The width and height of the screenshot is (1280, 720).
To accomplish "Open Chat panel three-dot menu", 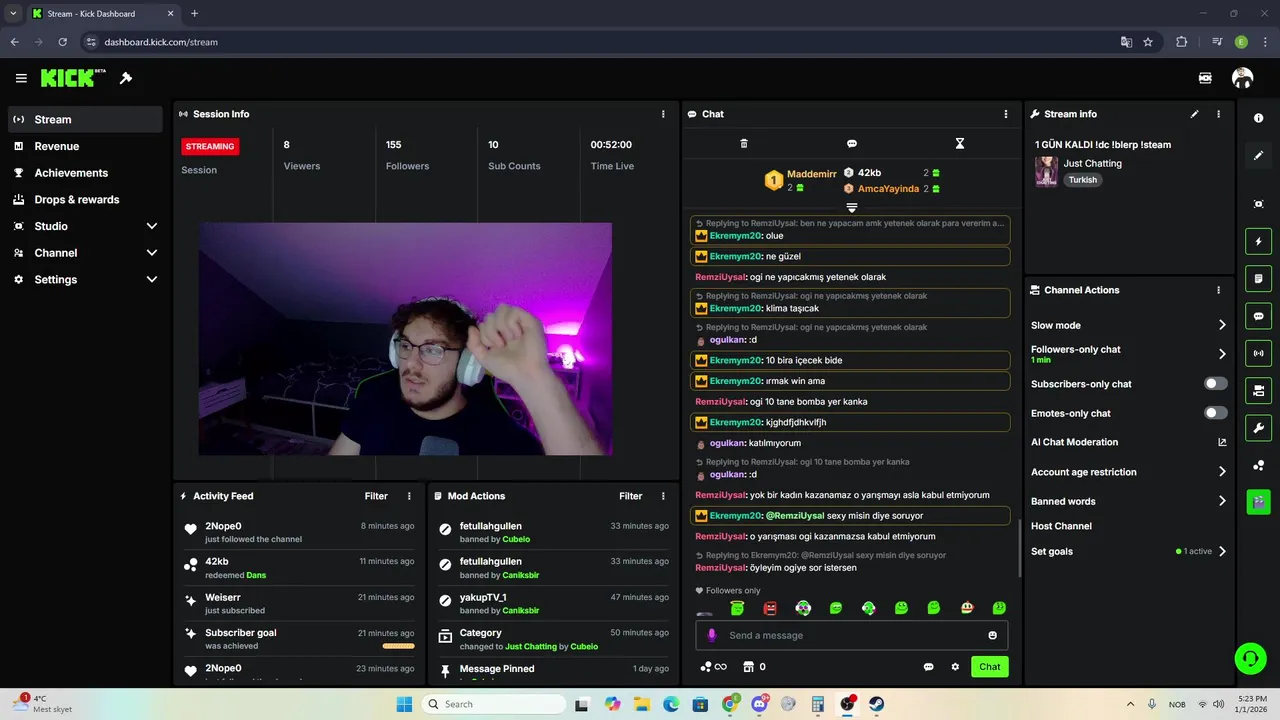I will pos(1006,114).
